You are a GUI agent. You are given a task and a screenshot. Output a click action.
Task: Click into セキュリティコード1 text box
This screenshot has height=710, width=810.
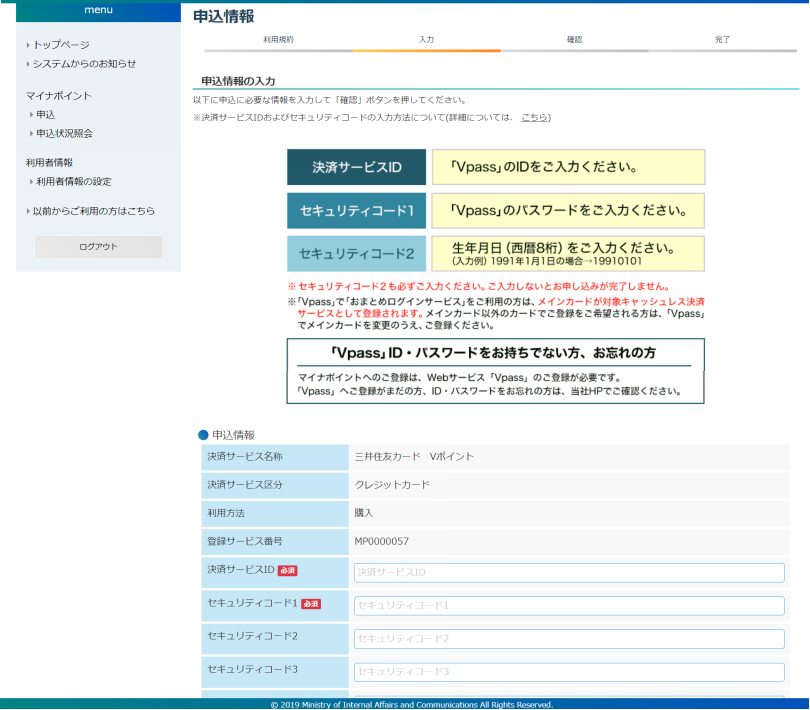tap(568, 605)
